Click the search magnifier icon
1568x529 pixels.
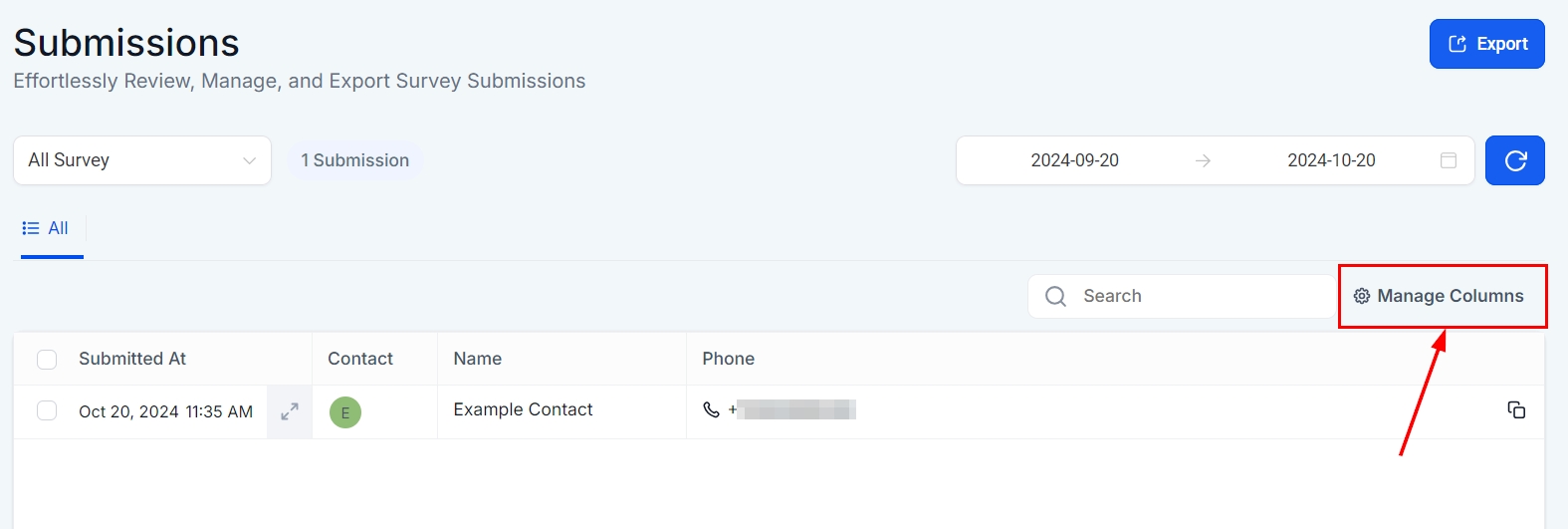click(x=1055, y=296)
